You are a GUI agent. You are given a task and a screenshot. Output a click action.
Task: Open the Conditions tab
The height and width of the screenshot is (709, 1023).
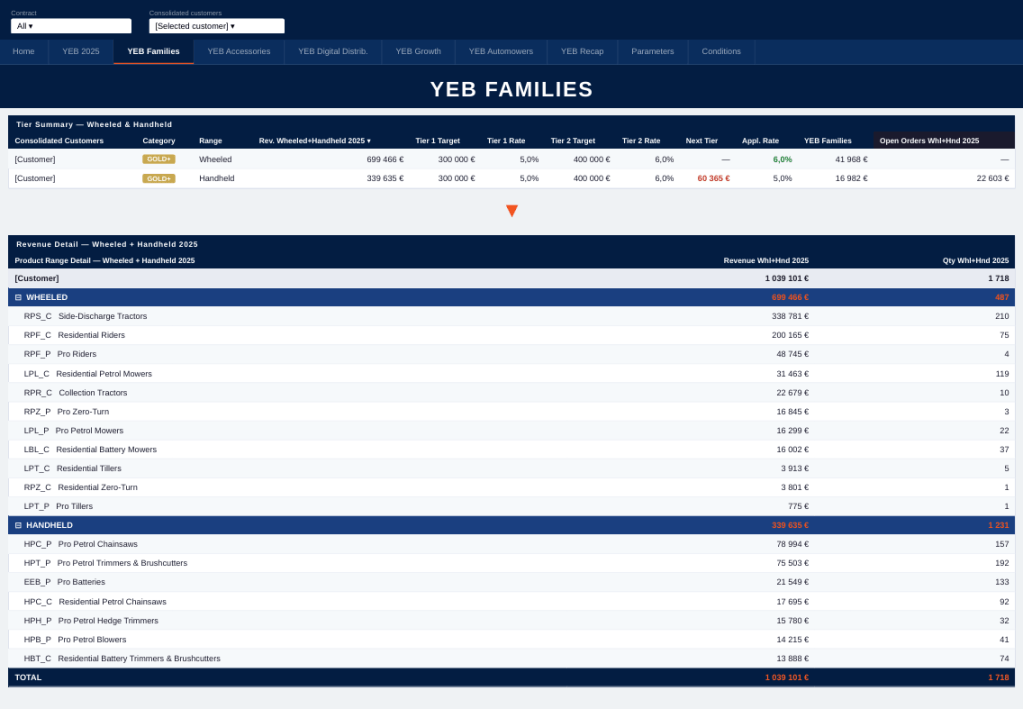coord(721,51)
